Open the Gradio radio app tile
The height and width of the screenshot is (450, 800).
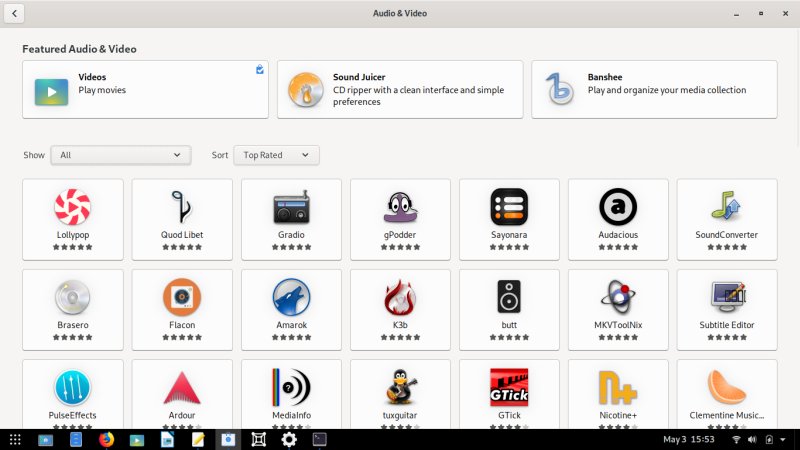pos(291,219)
